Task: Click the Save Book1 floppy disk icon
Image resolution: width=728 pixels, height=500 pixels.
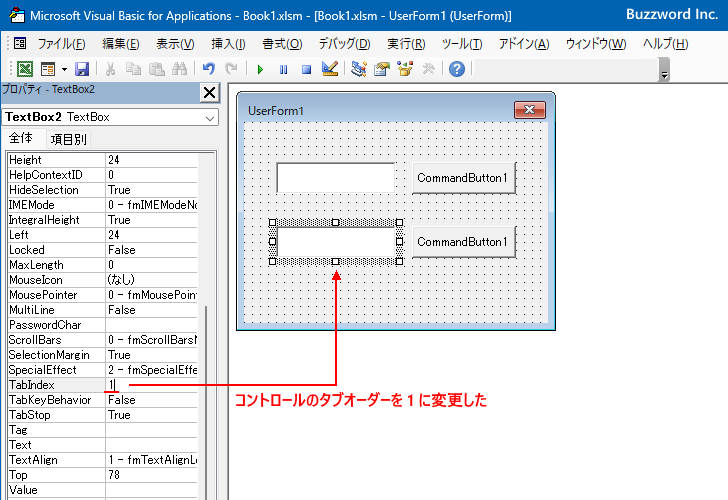Action: [x=82, y=69]
